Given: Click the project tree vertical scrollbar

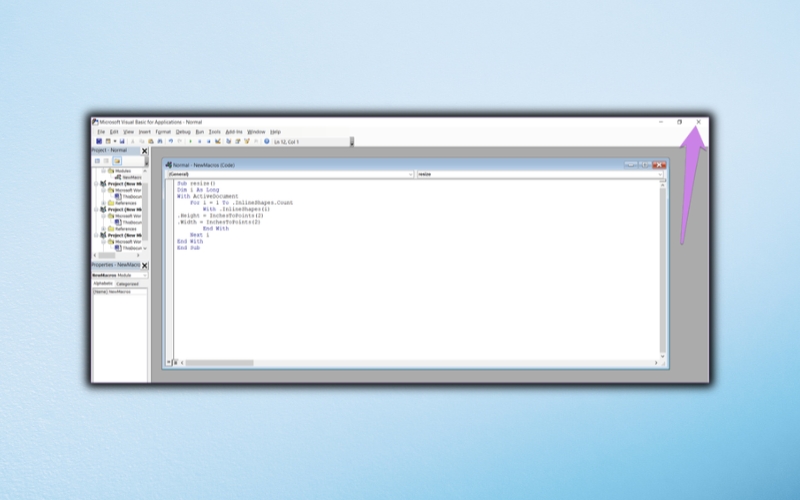Looking at the screenshot, I should point(145,209).
